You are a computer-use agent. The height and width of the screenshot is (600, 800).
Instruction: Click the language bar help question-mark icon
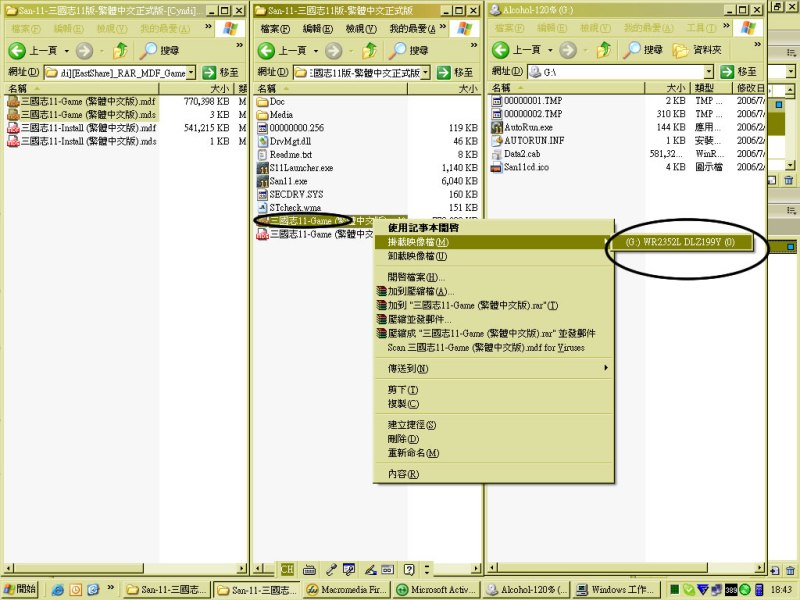(x=409, y=569)
